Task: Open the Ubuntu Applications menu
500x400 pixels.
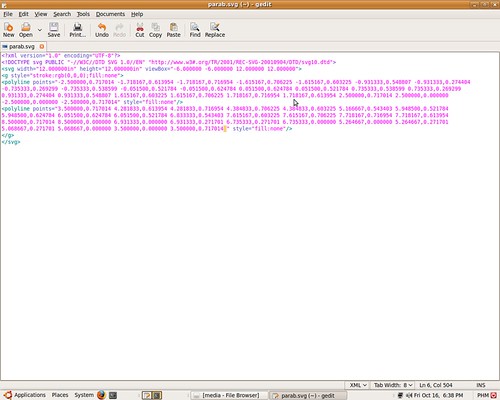Action: click(25, 395)
